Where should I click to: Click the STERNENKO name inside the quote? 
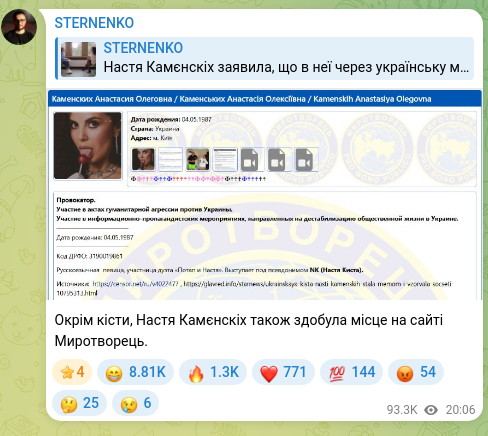(x=143, y=48)
